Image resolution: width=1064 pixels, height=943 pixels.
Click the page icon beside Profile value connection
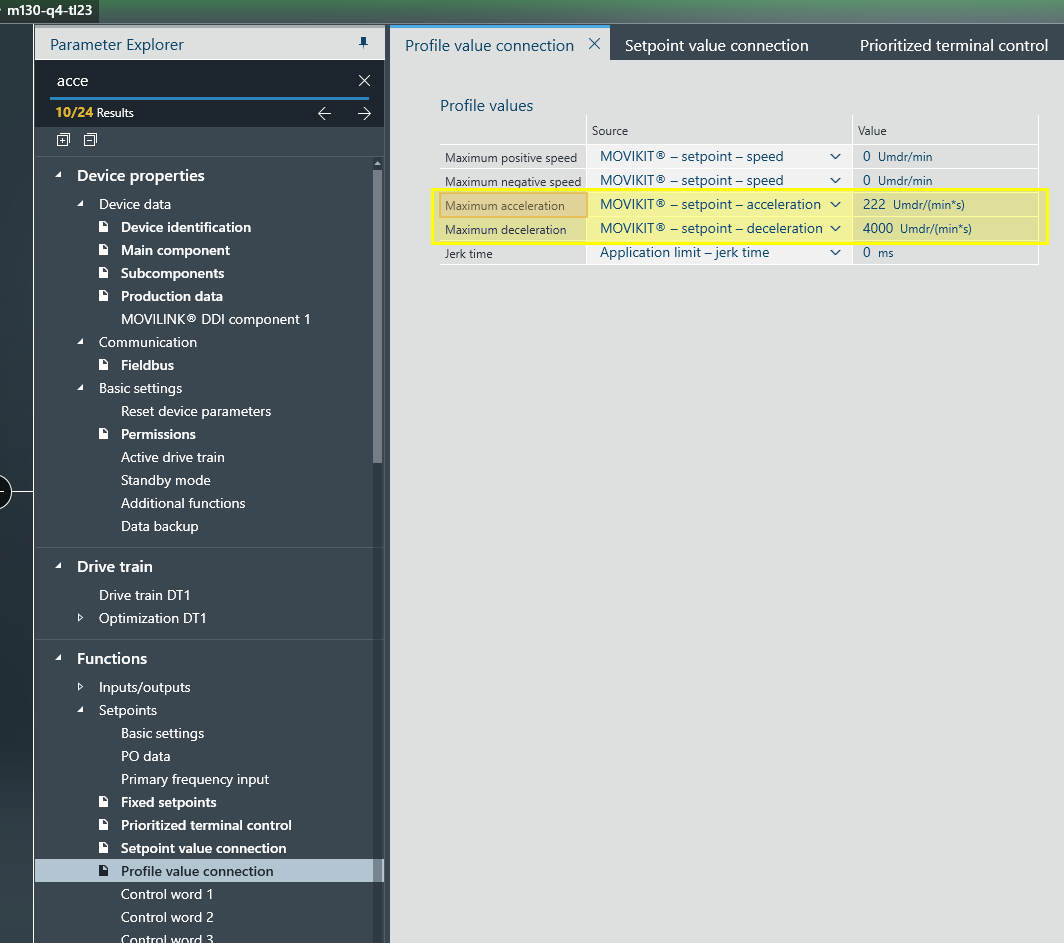[x=104, y=870]
